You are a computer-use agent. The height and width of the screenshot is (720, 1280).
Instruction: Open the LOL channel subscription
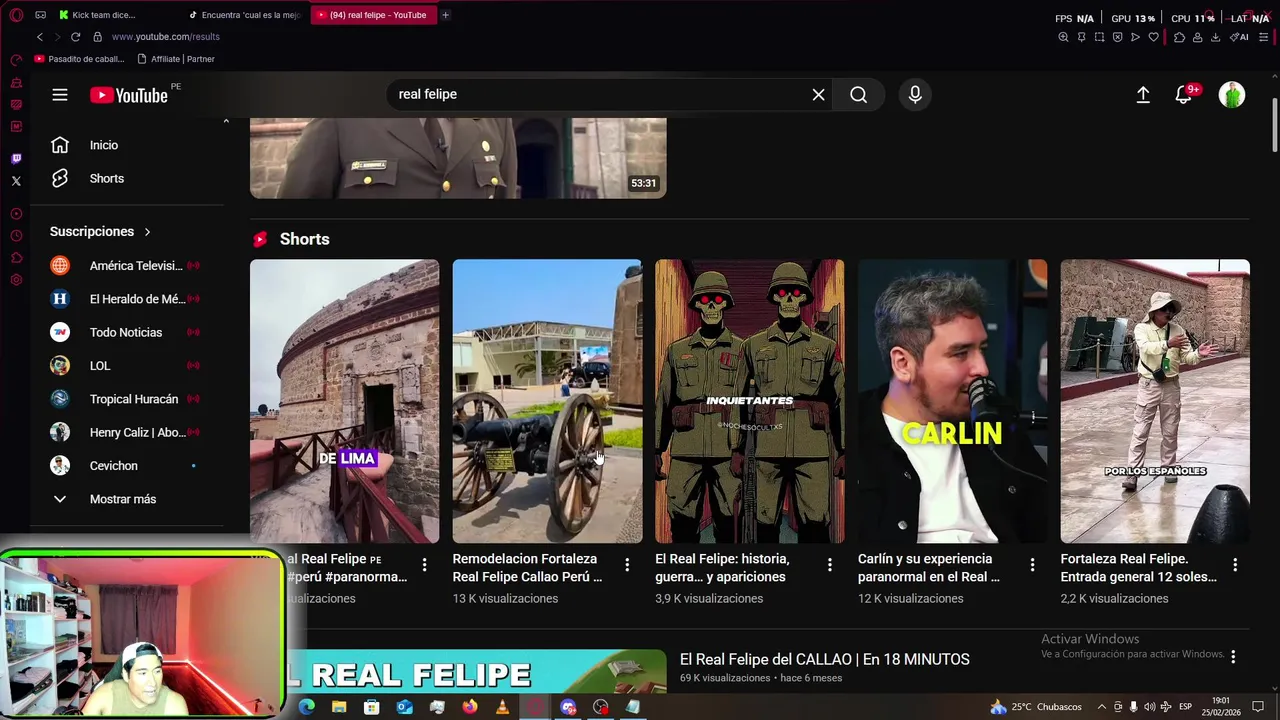tap(125, 366)
